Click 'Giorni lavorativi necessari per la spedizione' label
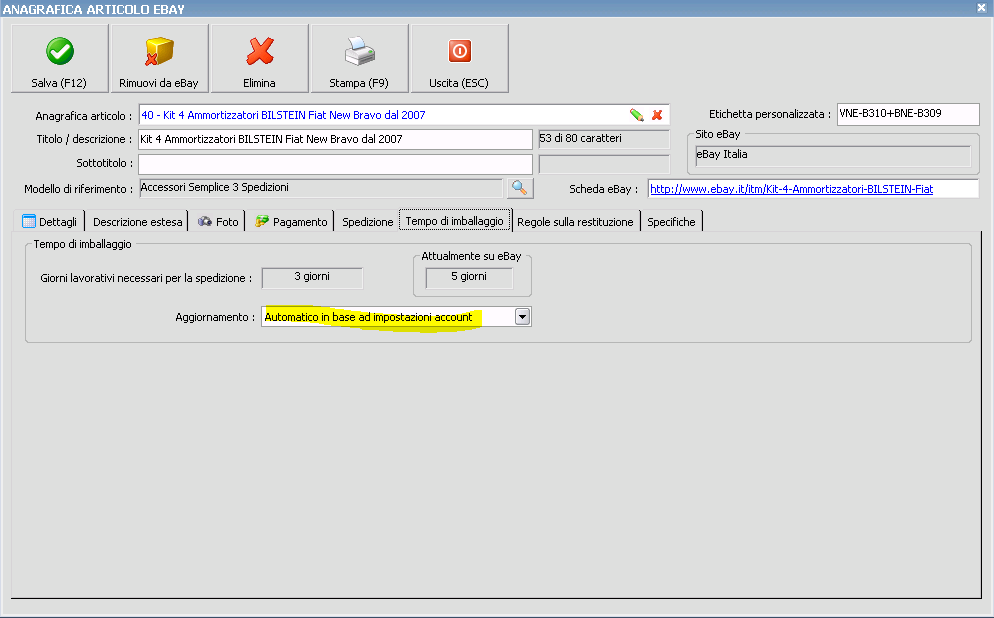This screenshot has height=618, width=994. [x=146, y=278]
